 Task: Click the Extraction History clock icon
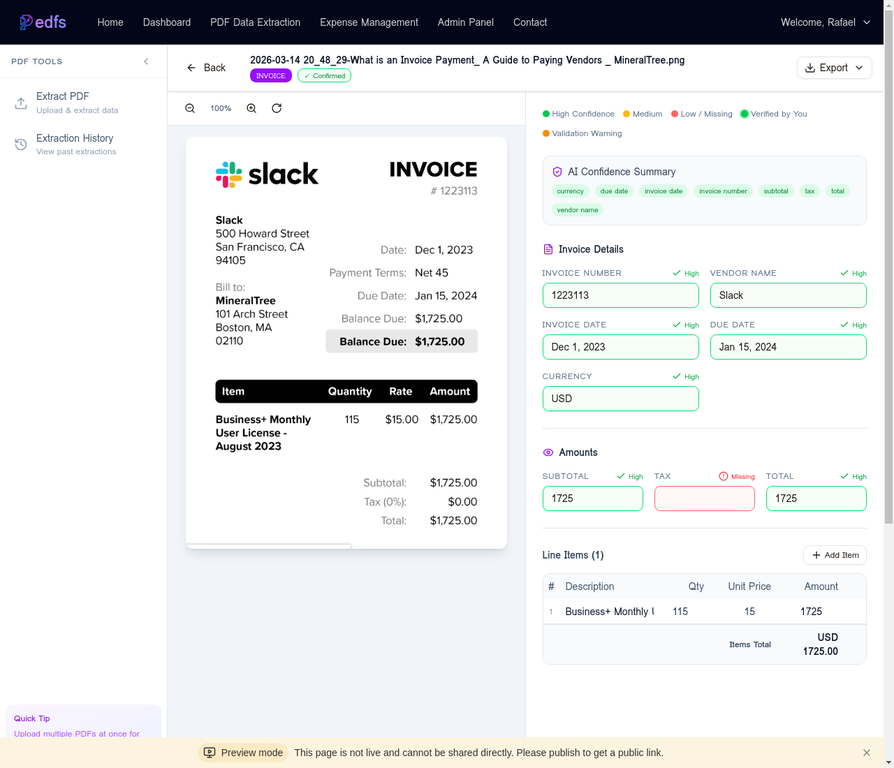coord(21,144)
